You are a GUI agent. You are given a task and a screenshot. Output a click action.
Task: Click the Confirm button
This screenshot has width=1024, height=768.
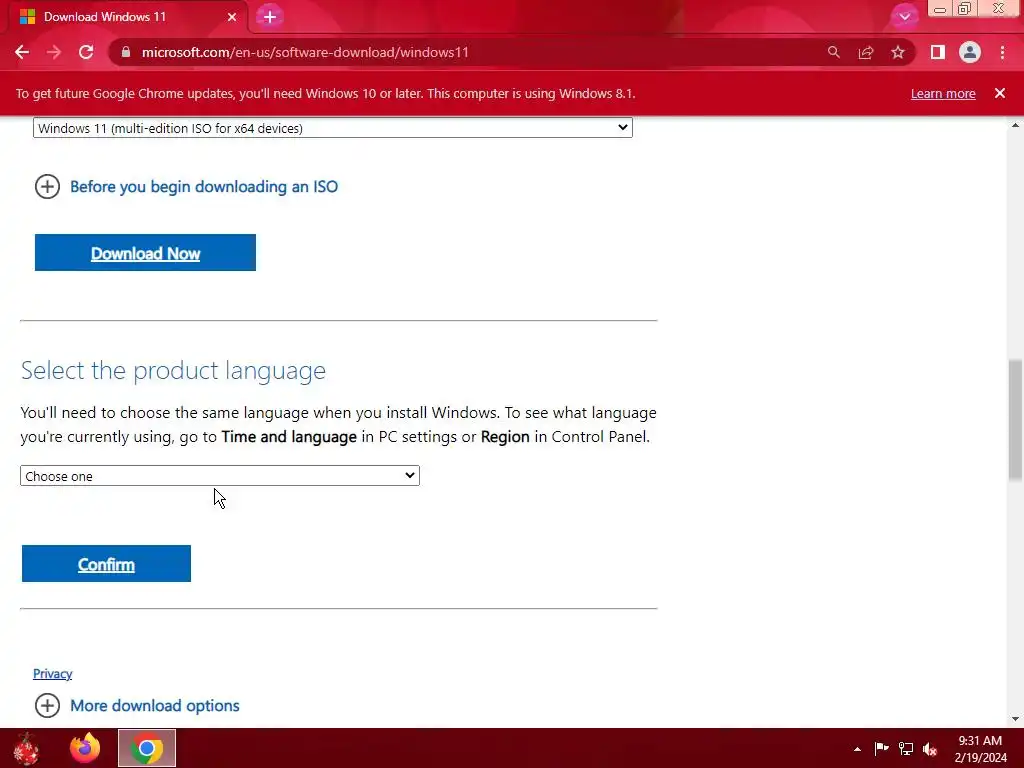[x=106, y=564]
